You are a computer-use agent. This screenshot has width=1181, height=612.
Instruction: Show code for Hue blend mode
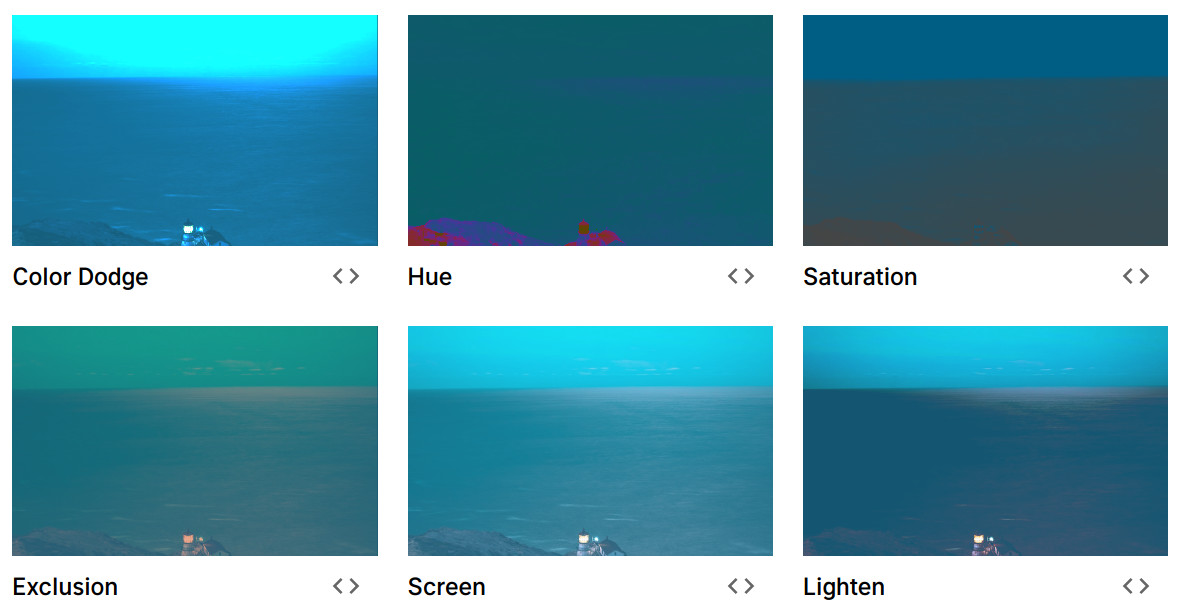(x=740, y=276)
